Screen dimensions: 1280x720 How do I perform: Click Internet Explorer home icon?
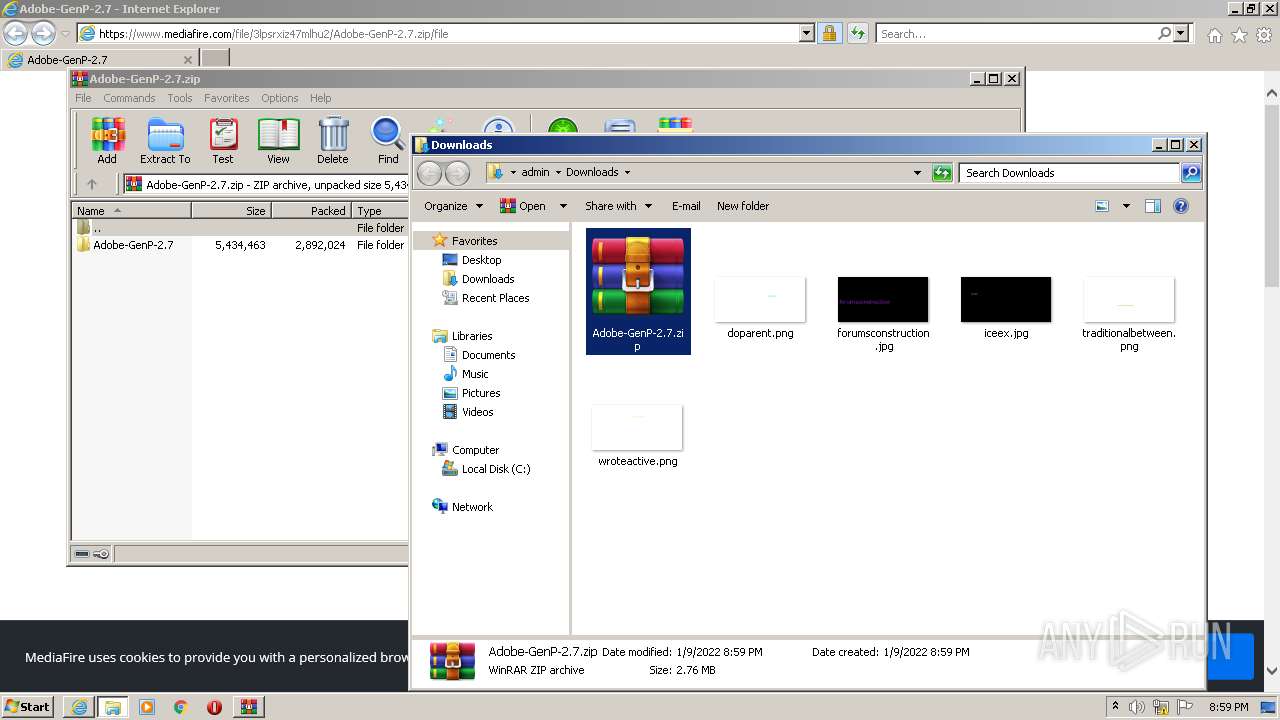click(x=1214, y=35)
